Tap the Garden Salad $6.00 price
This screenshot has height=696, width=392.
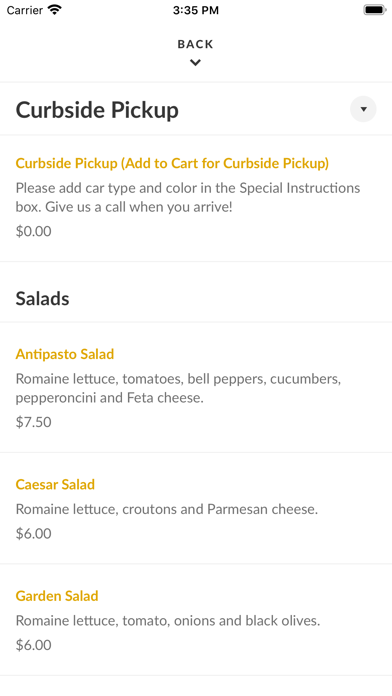[34, 645]
